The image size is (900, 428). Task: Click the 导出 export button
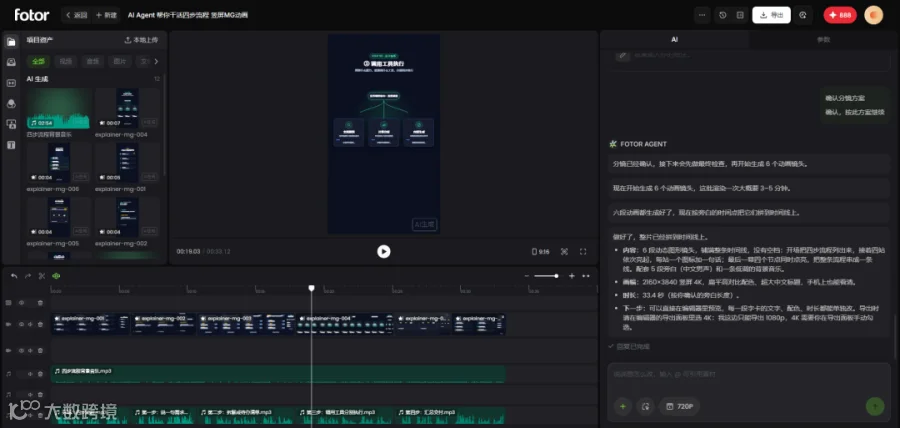coord(771,15)
